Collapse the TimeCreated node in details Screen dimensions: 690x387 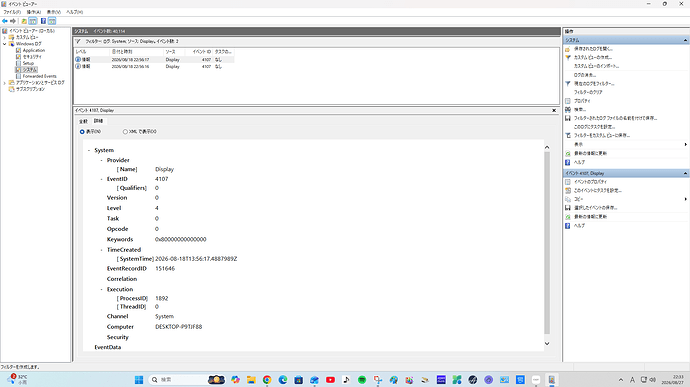[x=101, y=250]
